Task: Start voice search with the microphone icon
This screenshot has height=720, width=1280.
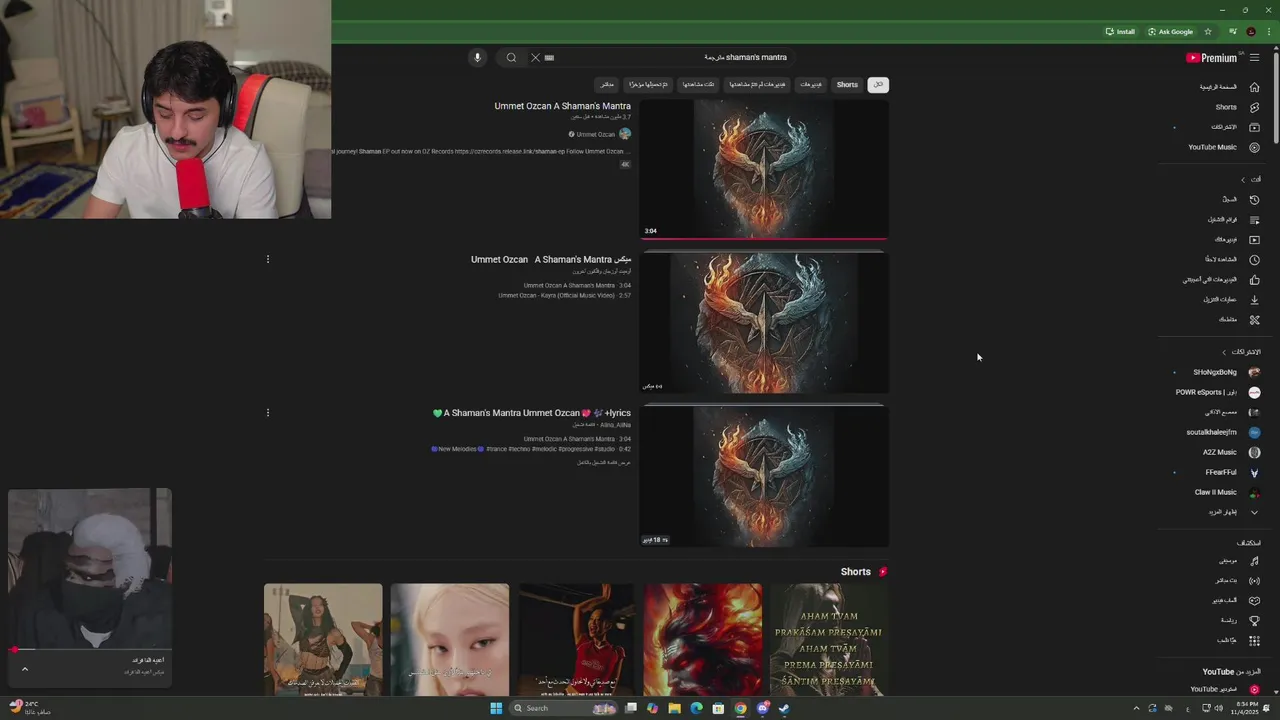Action: 477,57
